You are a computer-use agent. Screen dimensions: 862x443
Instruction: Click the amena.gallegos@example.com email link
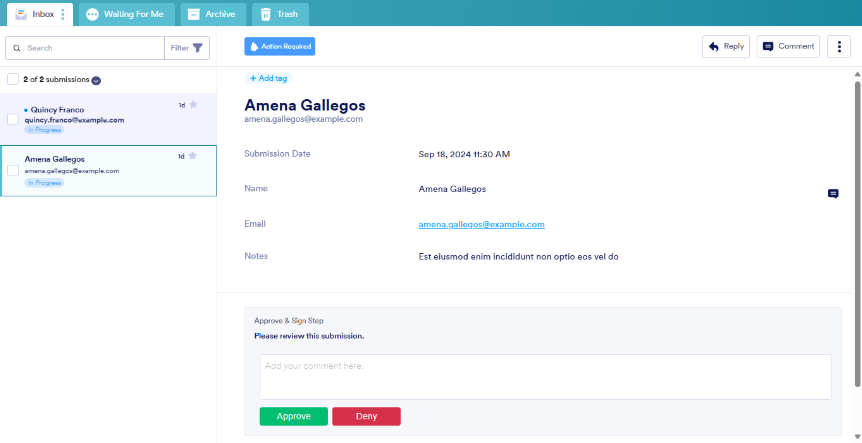(481, 225)
